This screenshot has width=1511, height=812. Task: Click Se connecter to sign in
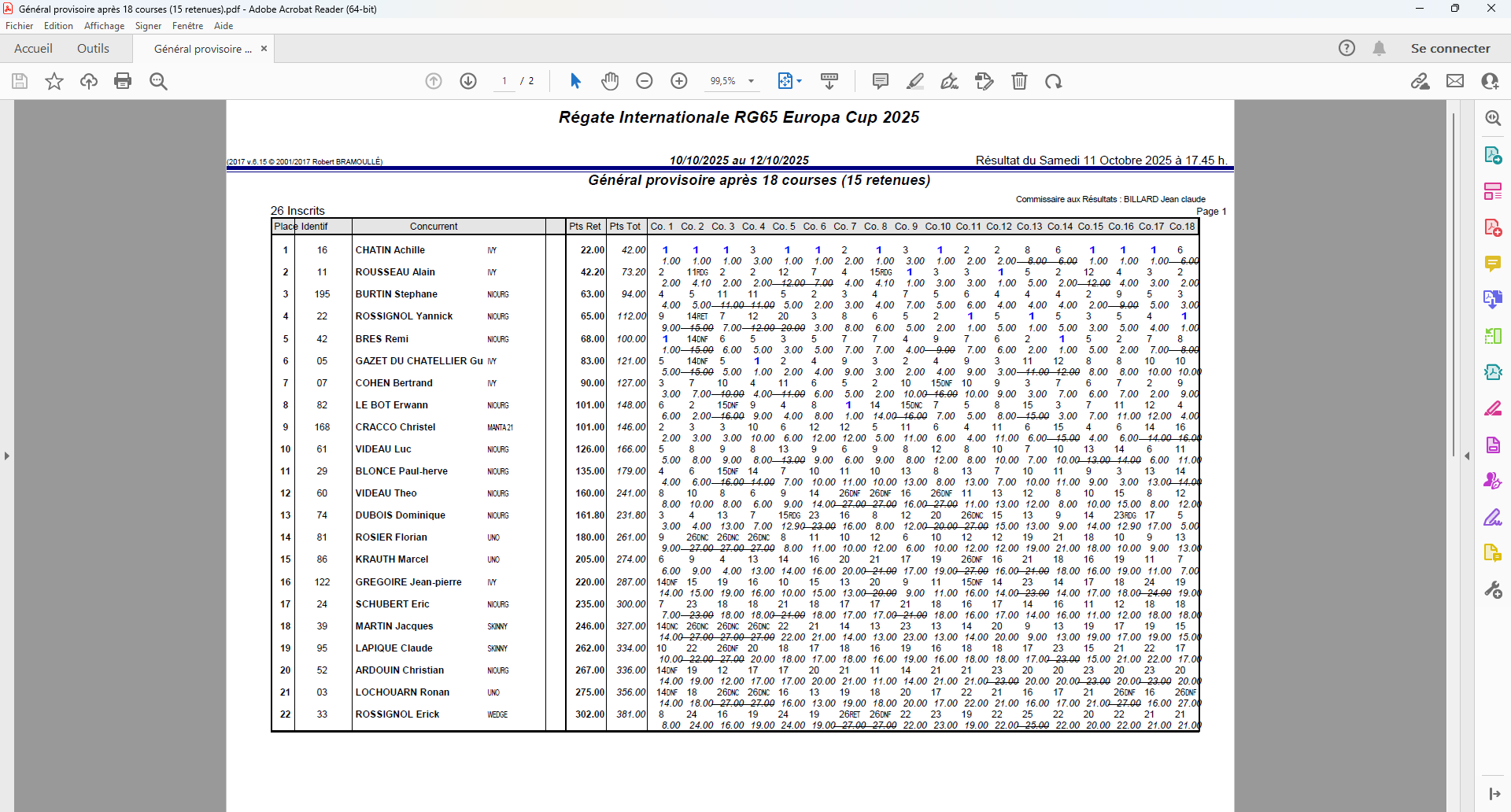click(x=1450, y=48)
